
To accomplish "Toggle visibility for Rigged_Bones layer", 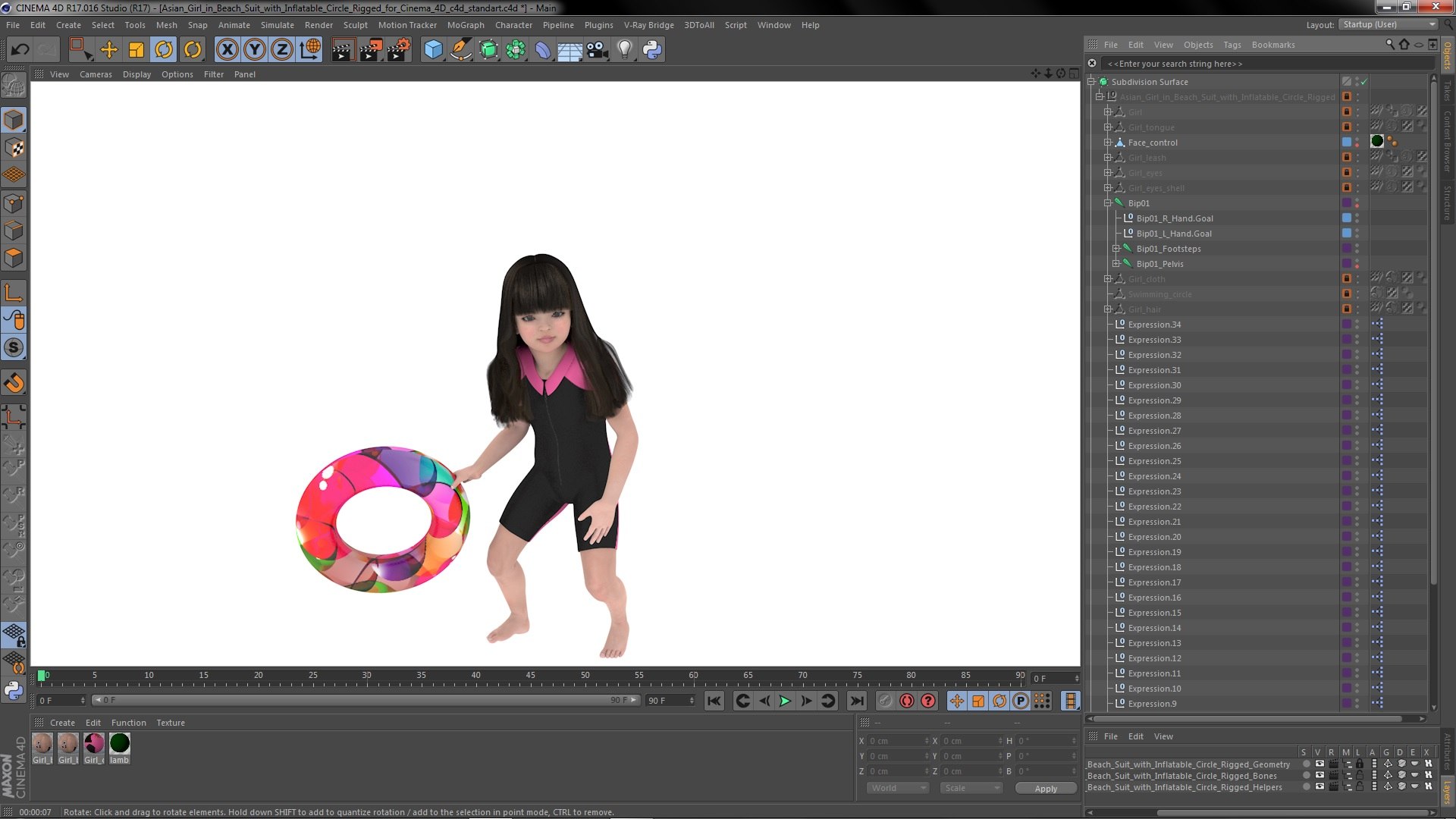I will coord(1319,776).
